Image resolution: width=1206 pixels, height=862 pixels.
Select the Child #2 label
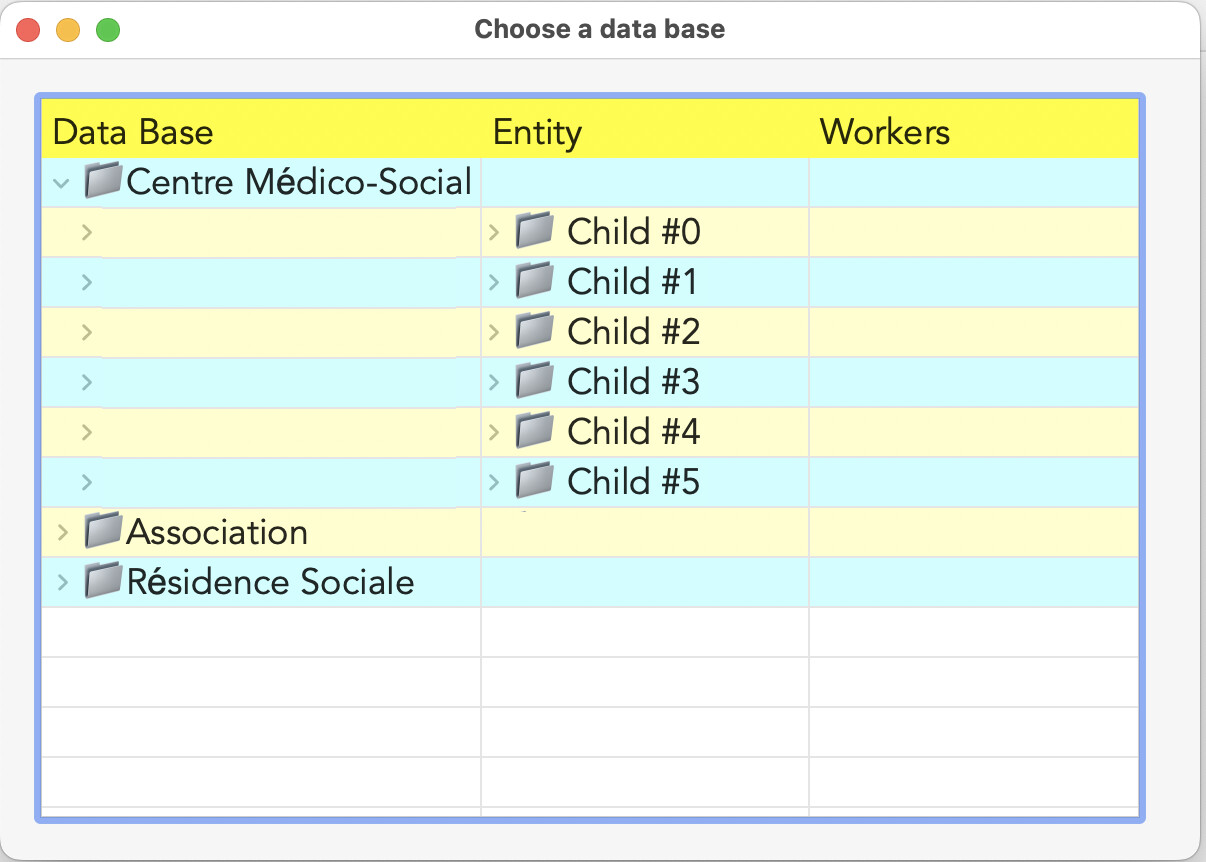pos(634,332)
